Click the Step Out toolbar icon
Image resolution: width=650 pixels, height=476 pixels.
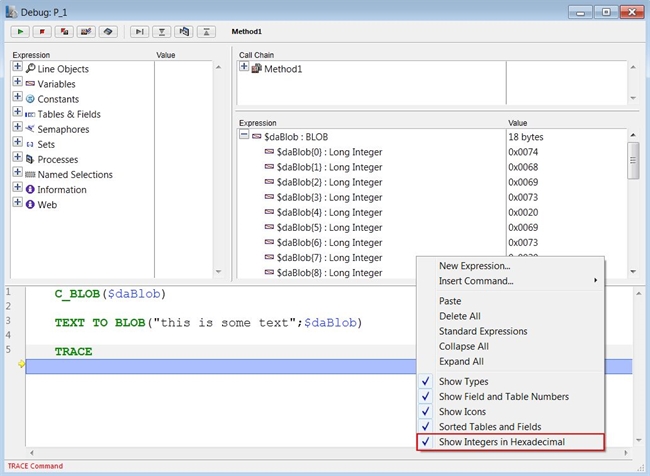click(x=206, y=32)
